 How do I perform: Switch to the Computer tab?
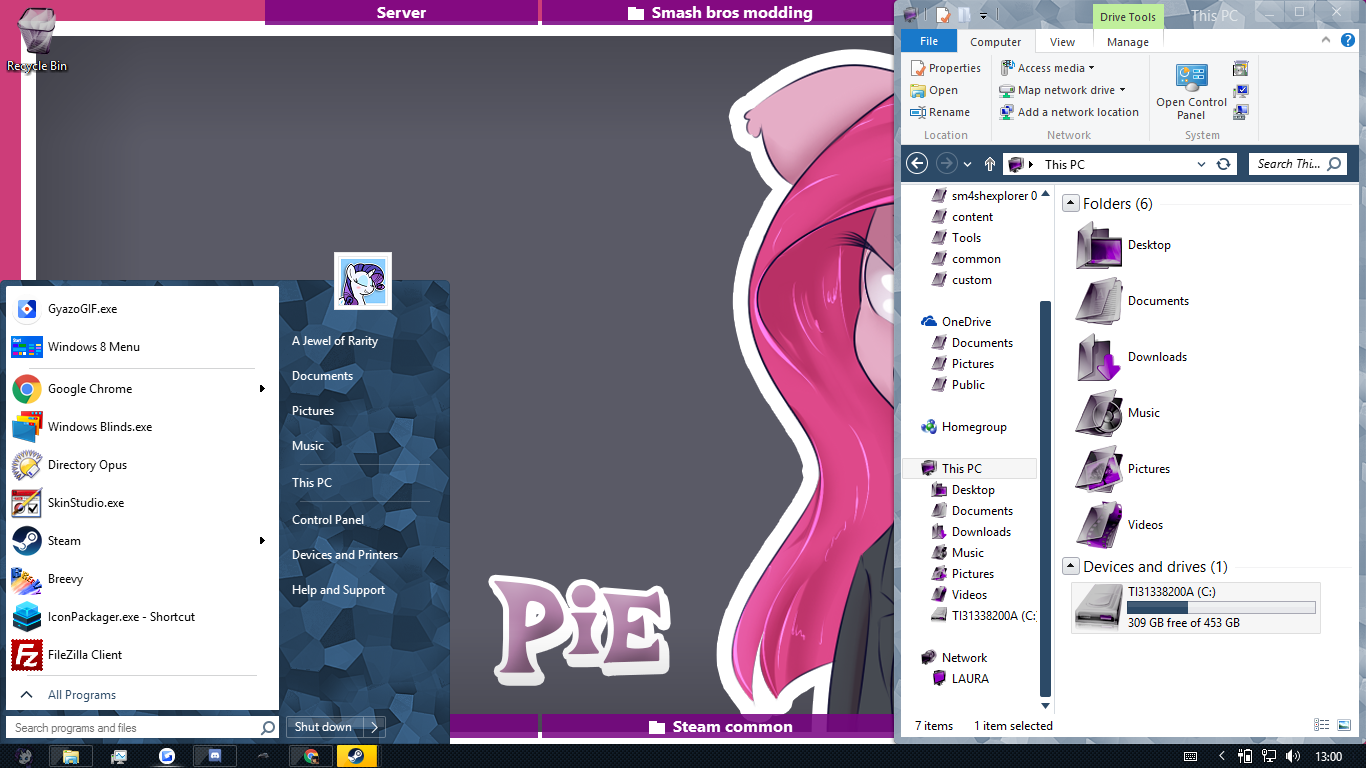coord(996,42)
